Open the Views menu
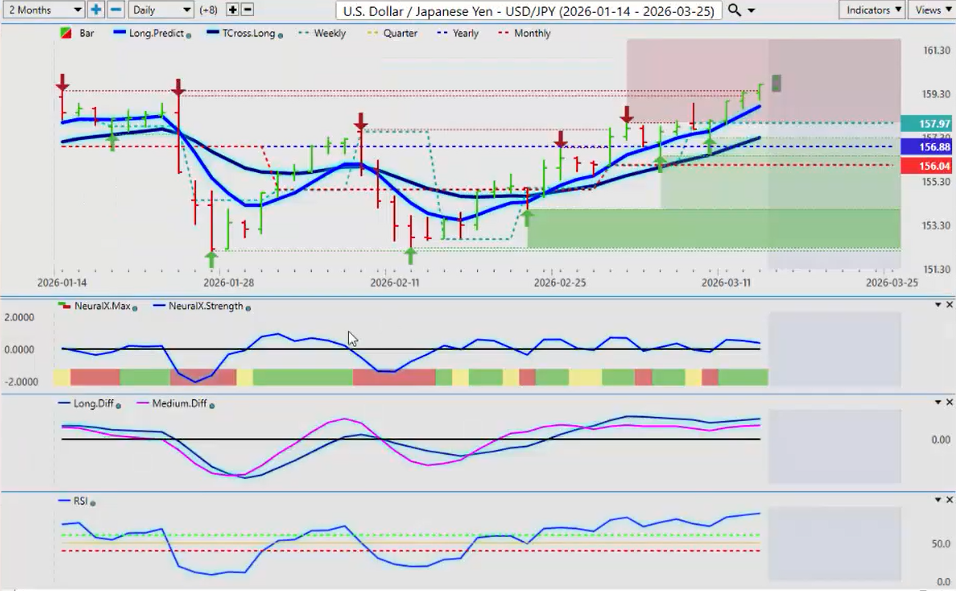 932,9
